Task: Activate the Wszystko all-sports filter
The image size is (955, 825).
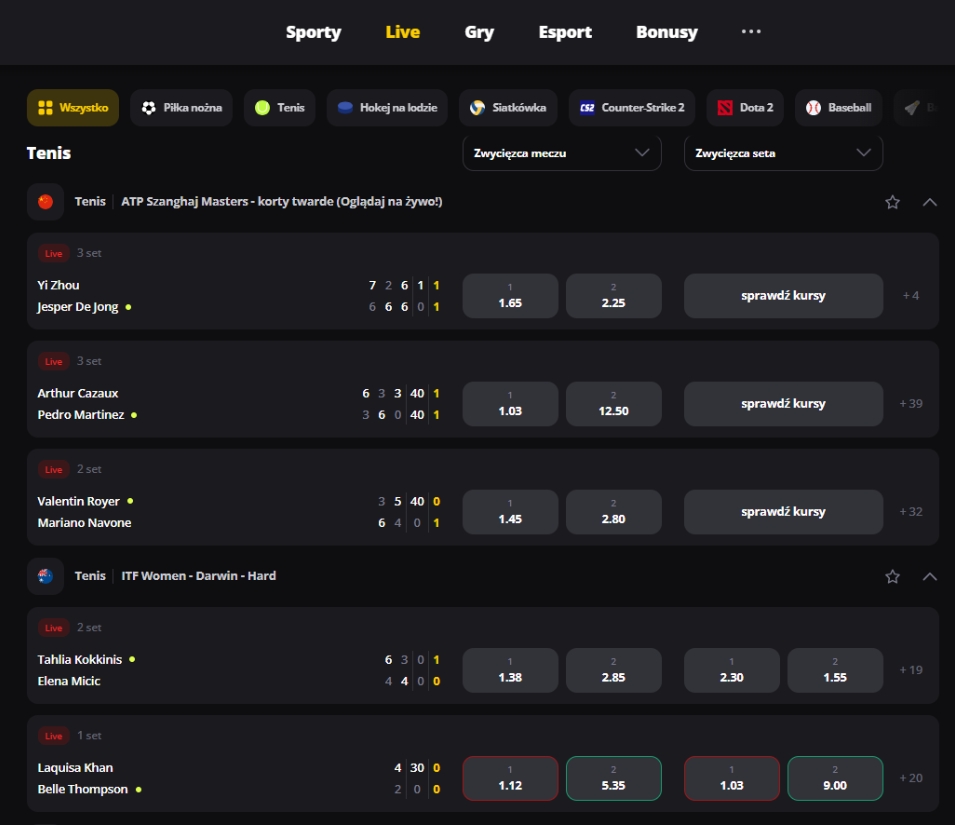Action: tap(73, 108)
